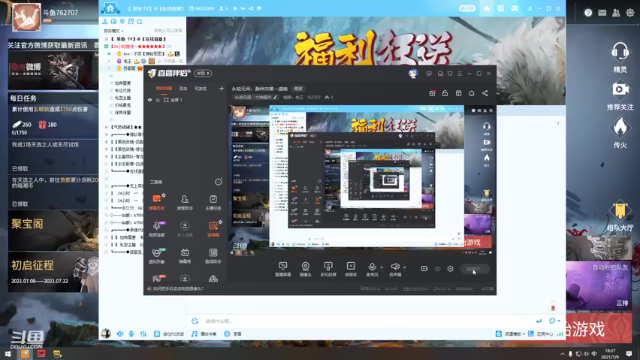The height and width of the screenshot is (360, 640).
Task: Open the share icon in streaming companion header
Action: [x=485, y=93]
